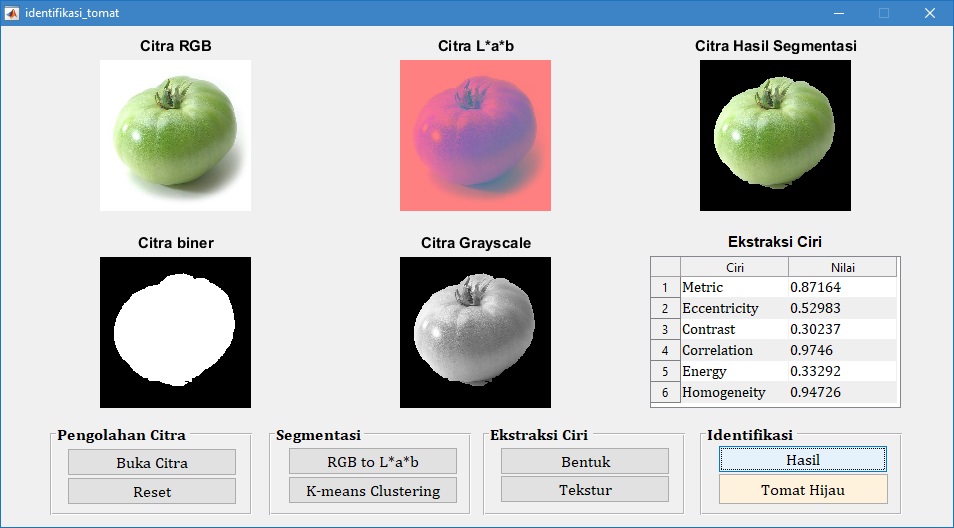The width and height of the screenshot is (954, 528).
Task: Click the Nilai column header
Action: 842,267
